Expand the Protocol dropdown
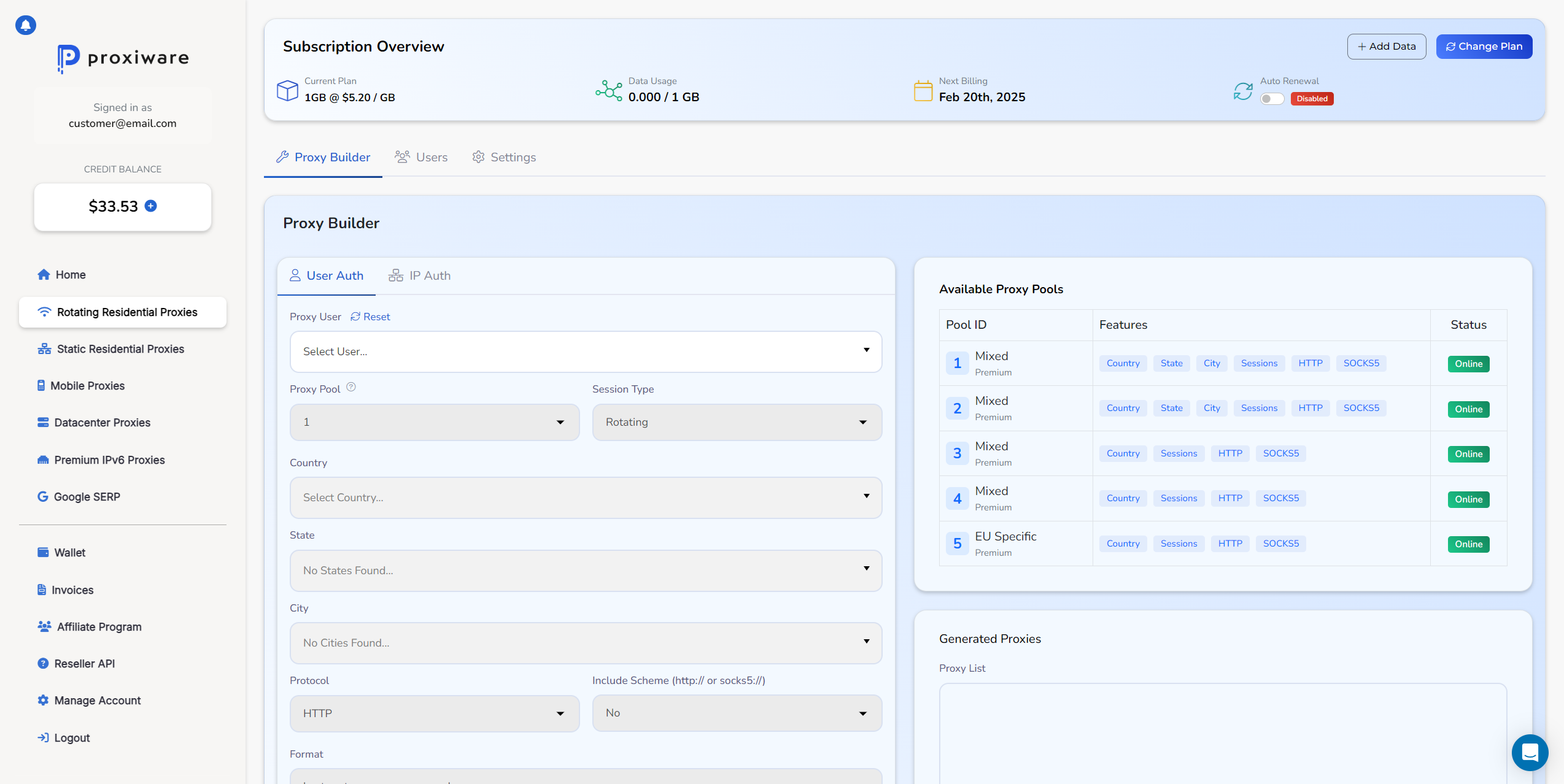The width and height of the screenshot is (1564, 784). point(434,713)
